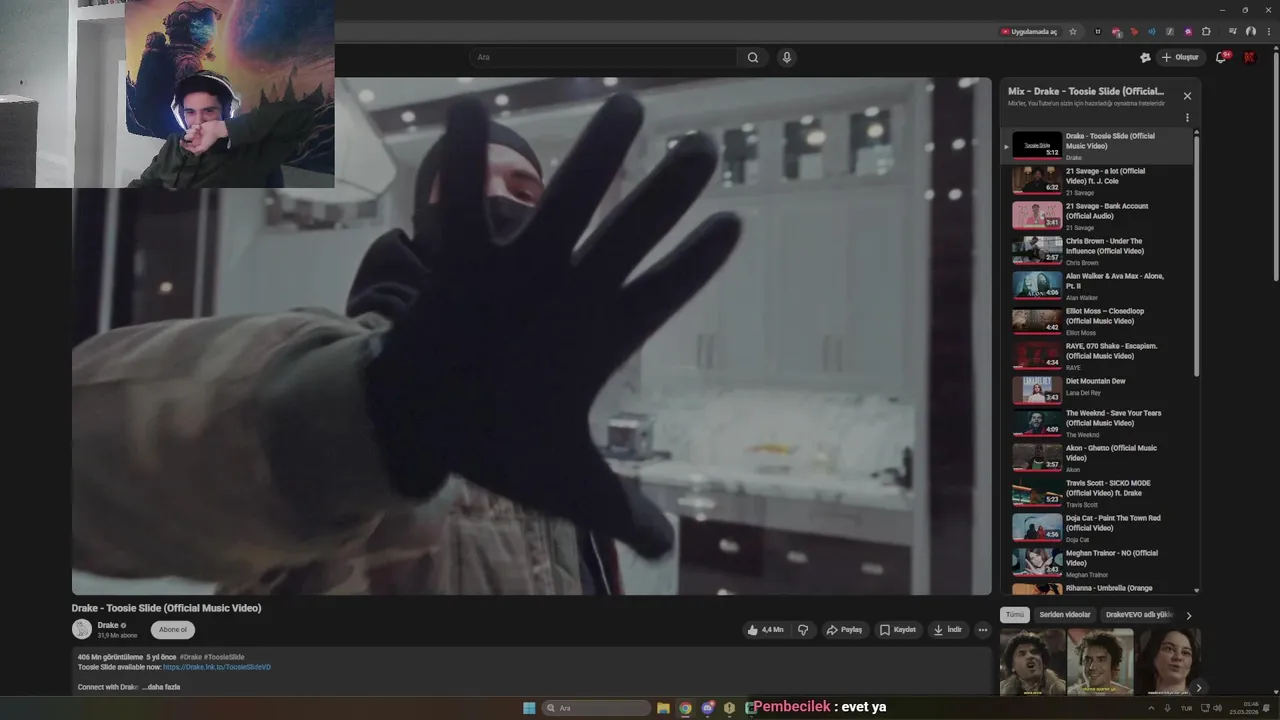Expand description with ...daha fazla

click(161, 687)
